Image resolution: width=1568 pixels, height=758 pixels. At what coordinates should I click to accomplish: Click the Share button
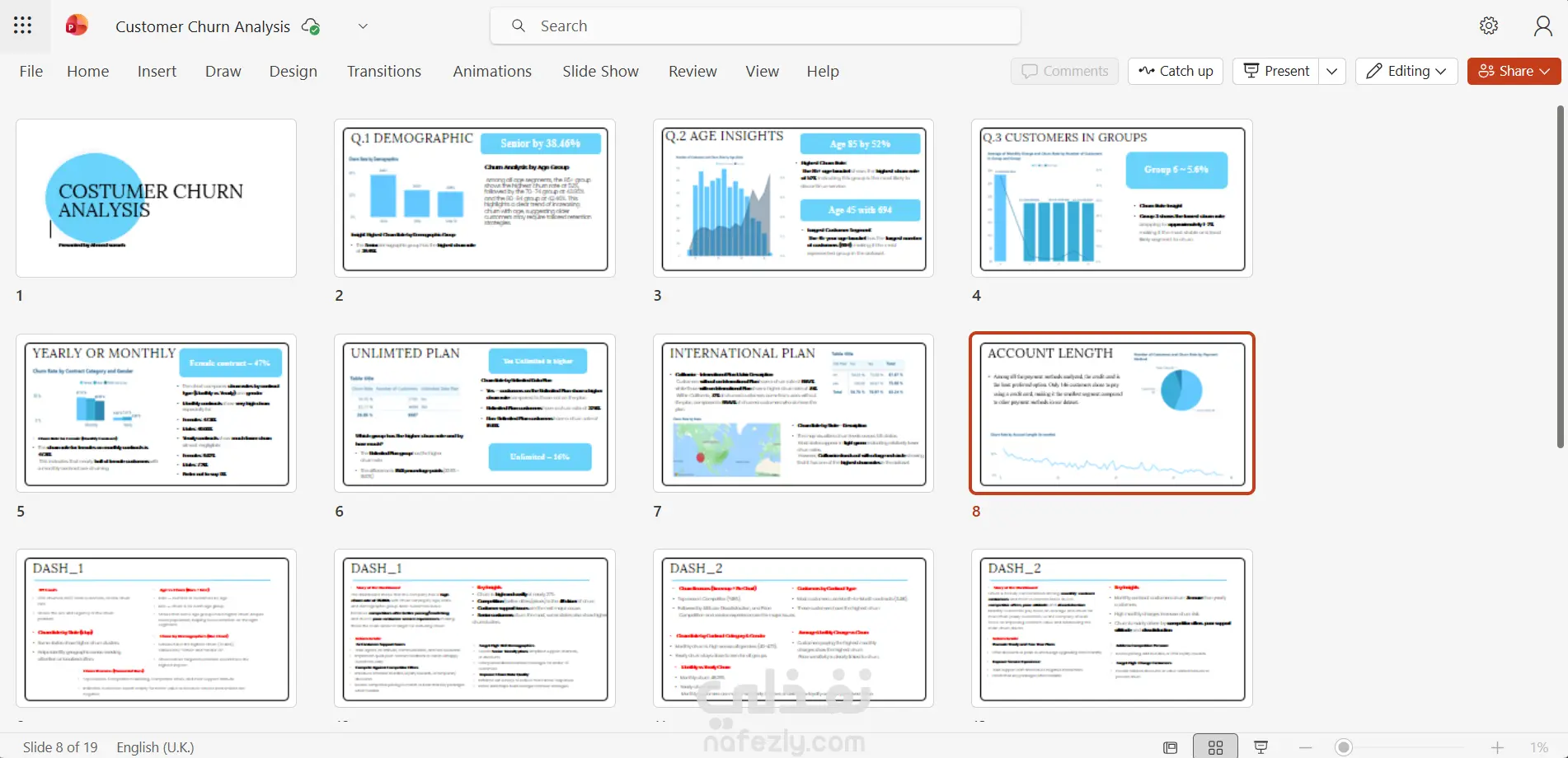[1514, 71]
